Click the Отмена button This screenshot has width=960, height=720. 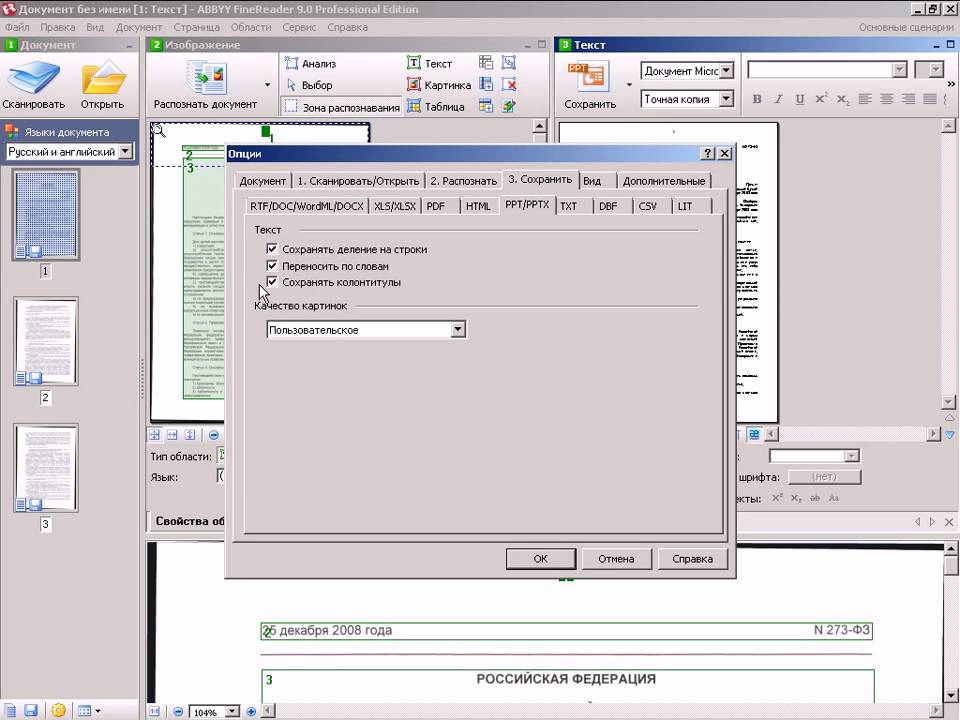point(616,558)
